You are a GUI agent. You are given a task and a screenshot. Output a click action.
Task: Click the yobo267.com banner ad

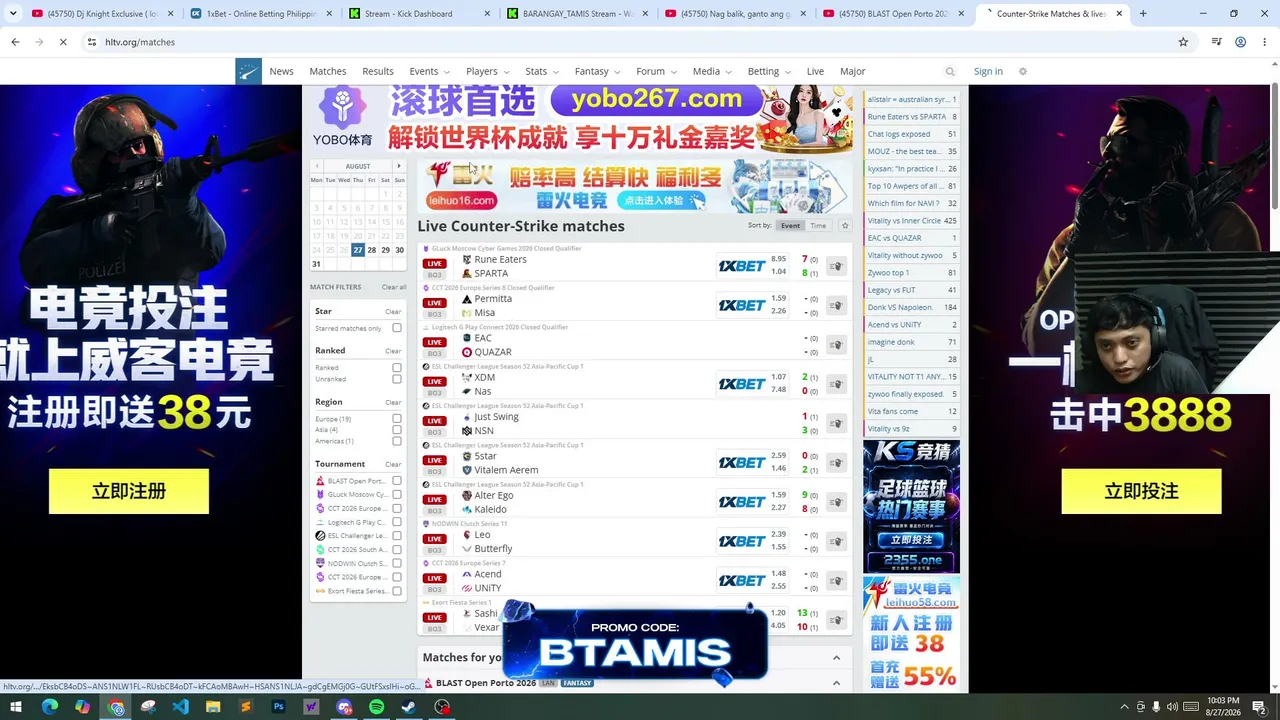(582, 120)
